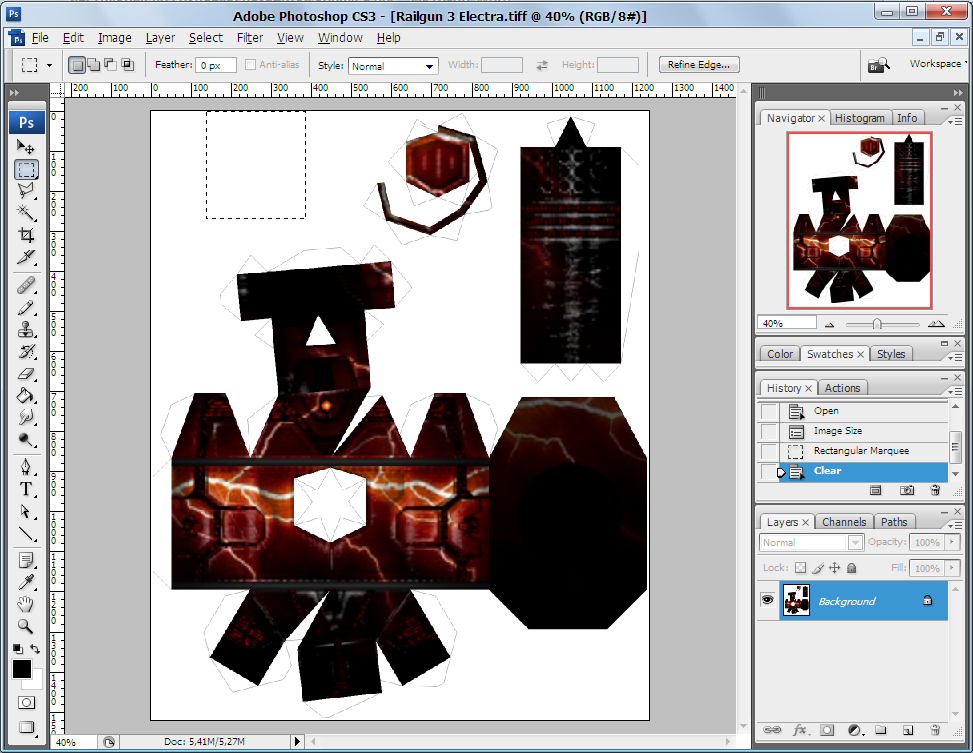Open the layer Fill slider arrow
Viewport: 973px width, 753px height.
click(951, 568)
